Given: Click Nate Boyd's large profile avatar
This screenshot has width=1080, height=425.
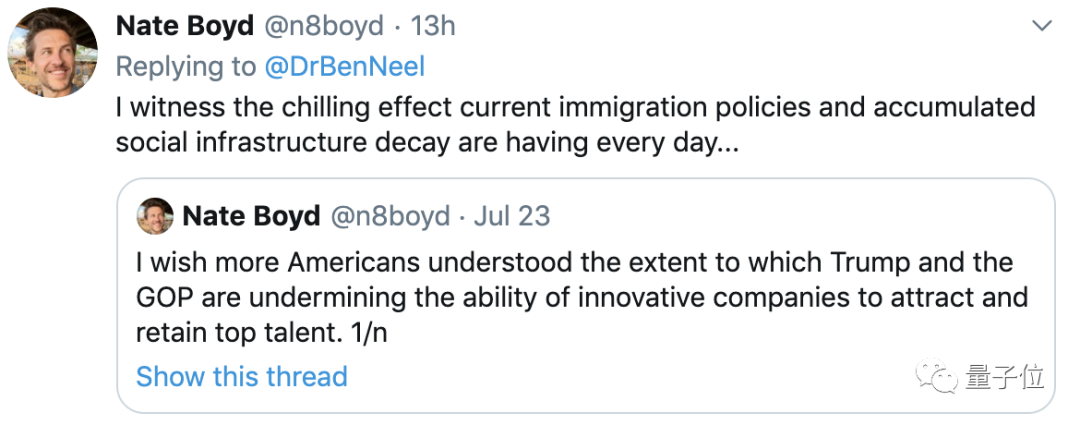Looking at the screenshot, I should pyautogui.click(x=51, y=51).
